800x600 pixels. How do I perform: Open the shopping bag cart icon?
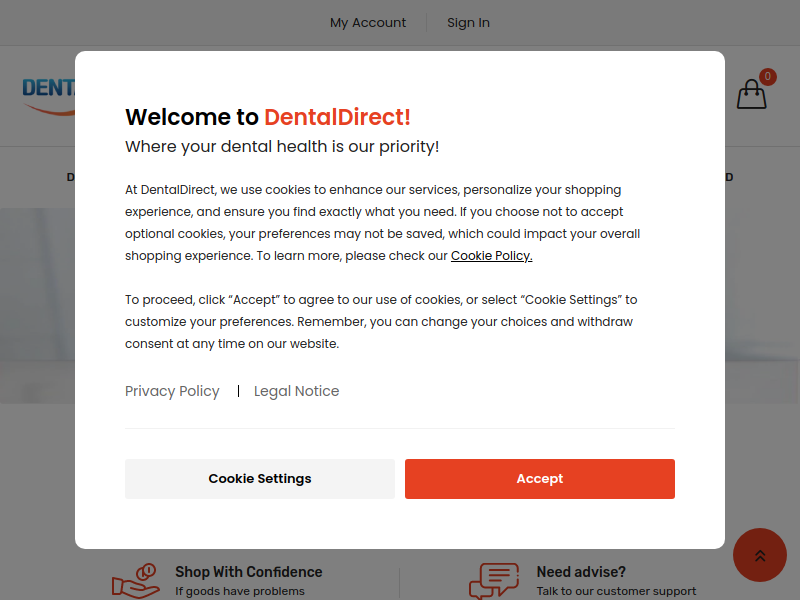tap(751, 94)
